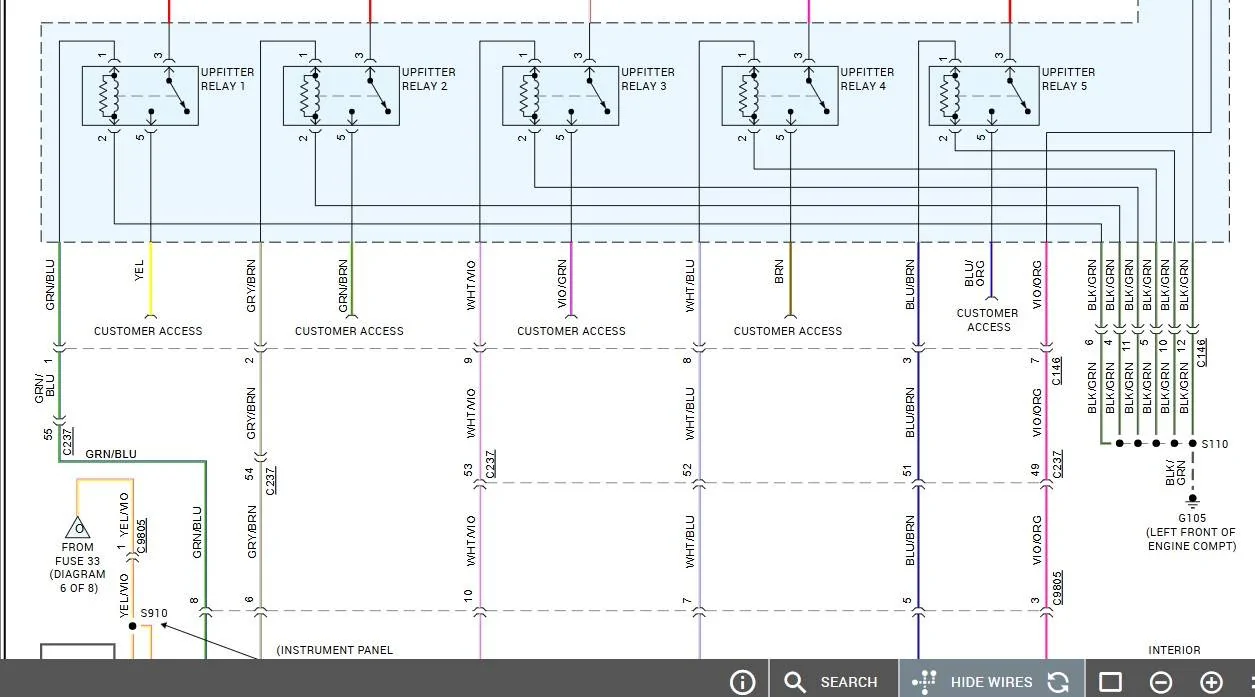Click the BRN wire label
The image size is (1255, 697).
coord(779,272)
